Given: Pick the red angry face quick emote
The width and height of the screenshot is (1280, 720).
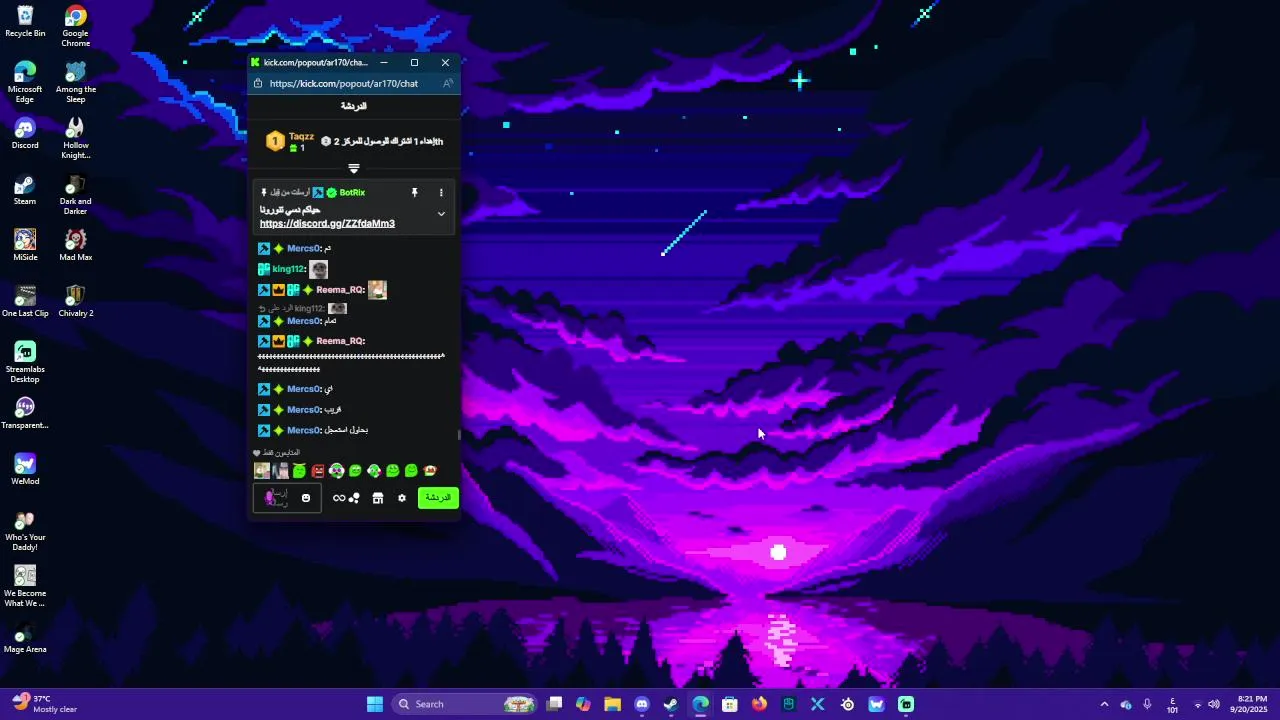Looking at the screenshot, I should tap(318, 471).
